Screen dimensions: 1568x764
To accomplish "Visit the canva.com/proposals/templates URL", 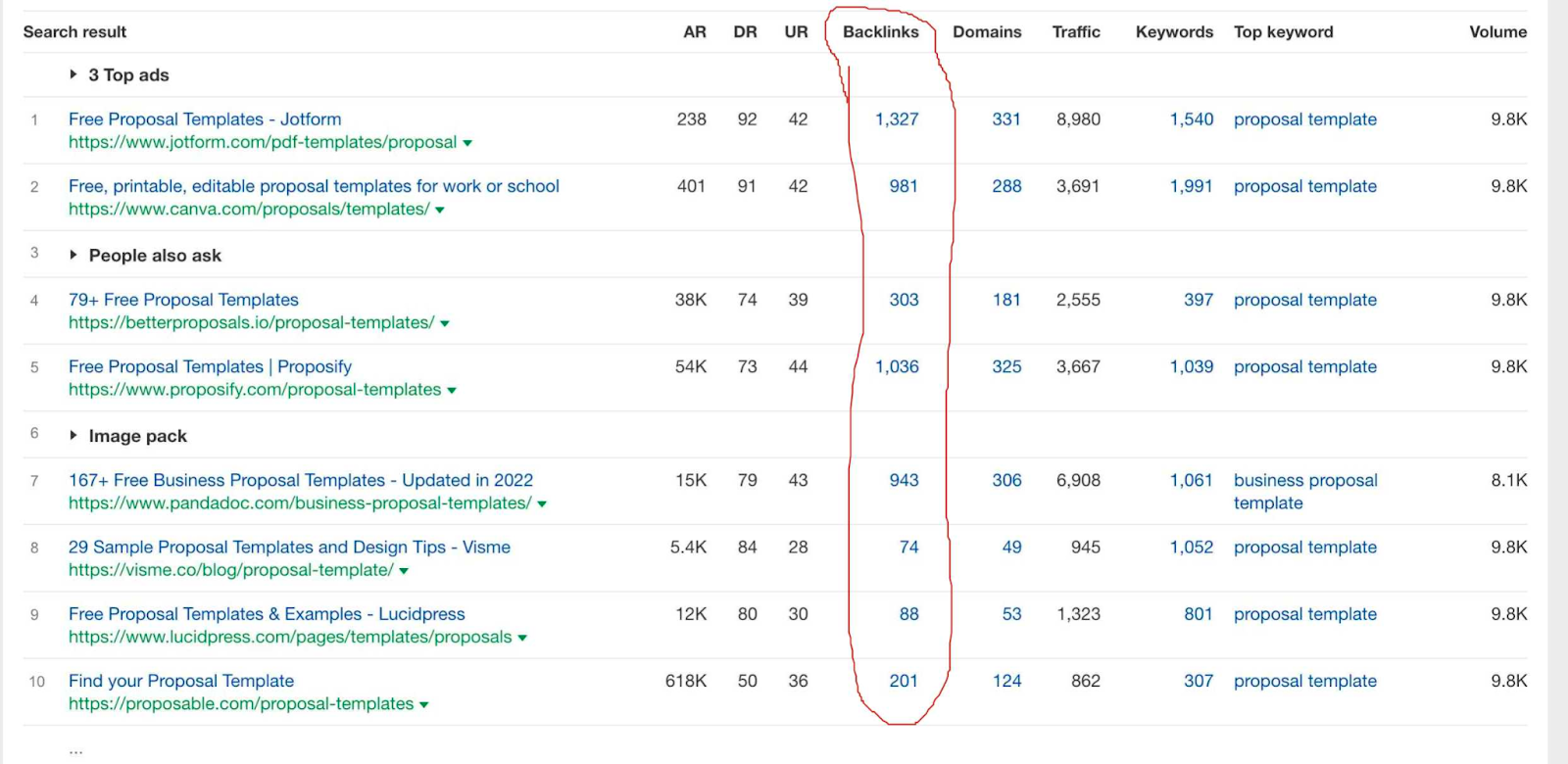I will click(249, 209).
